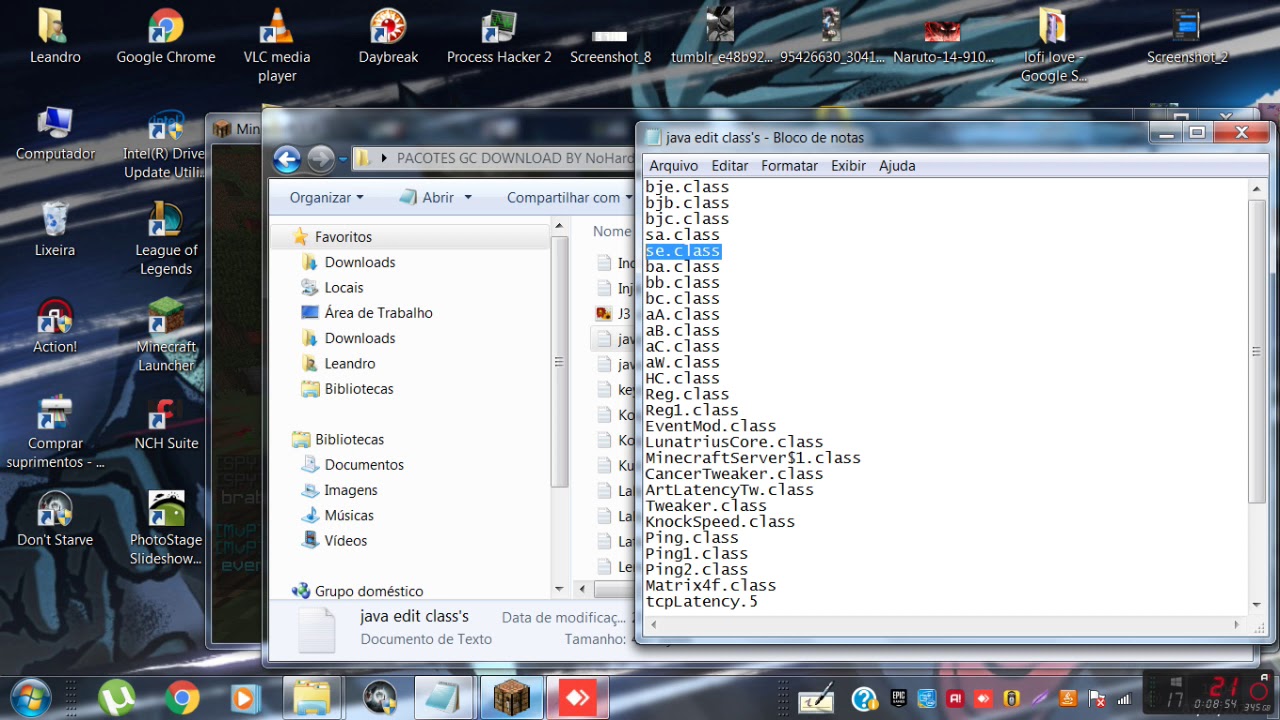Select the Lixeira recycle bin icon

tap(55, 230)
